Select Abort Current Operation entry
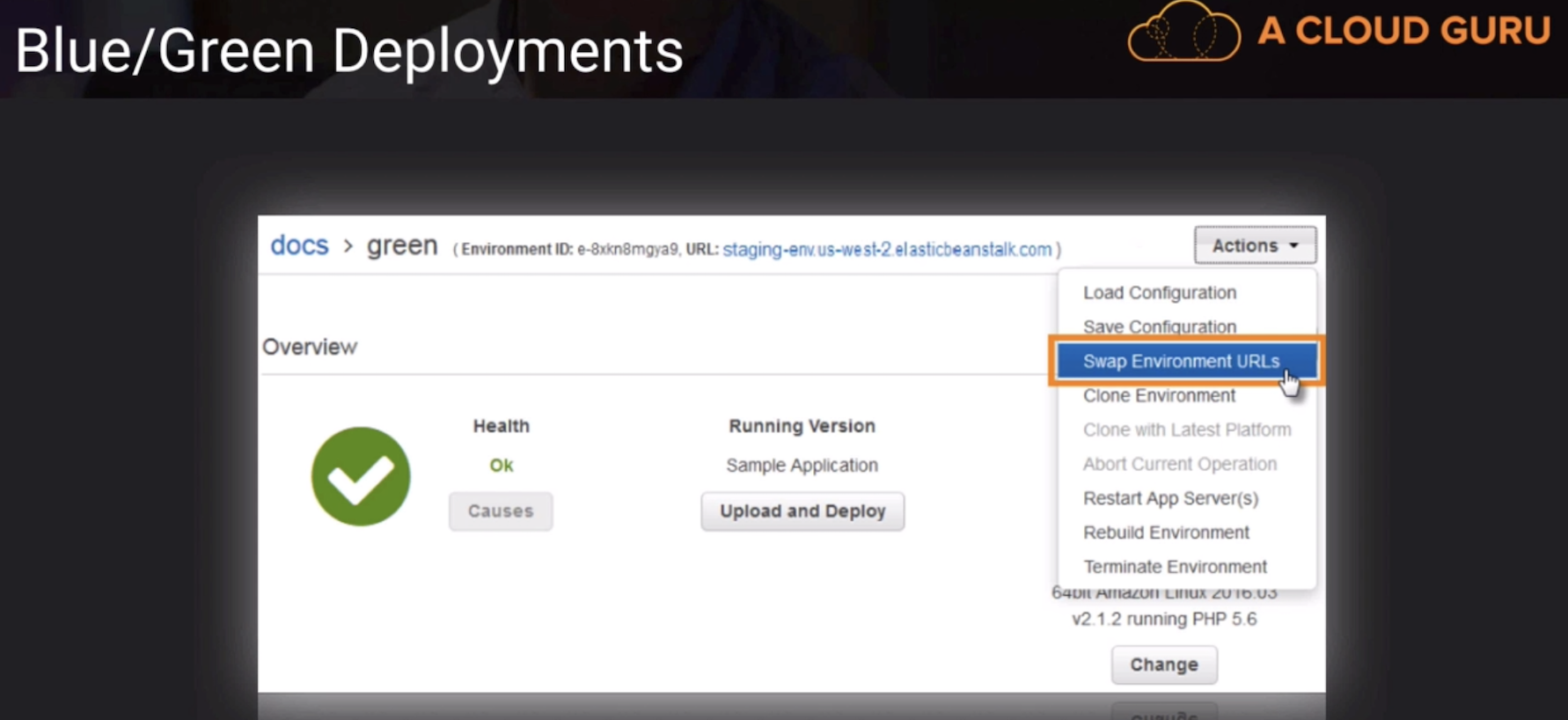 coord(1179,464)
